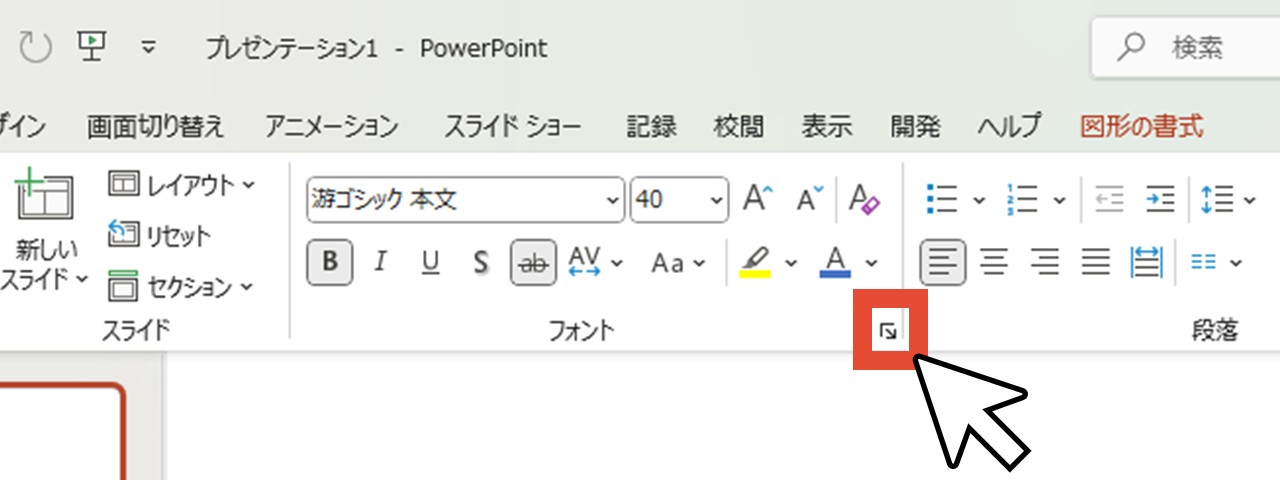Open the 校閲 tab

click(x=739, y=127)
